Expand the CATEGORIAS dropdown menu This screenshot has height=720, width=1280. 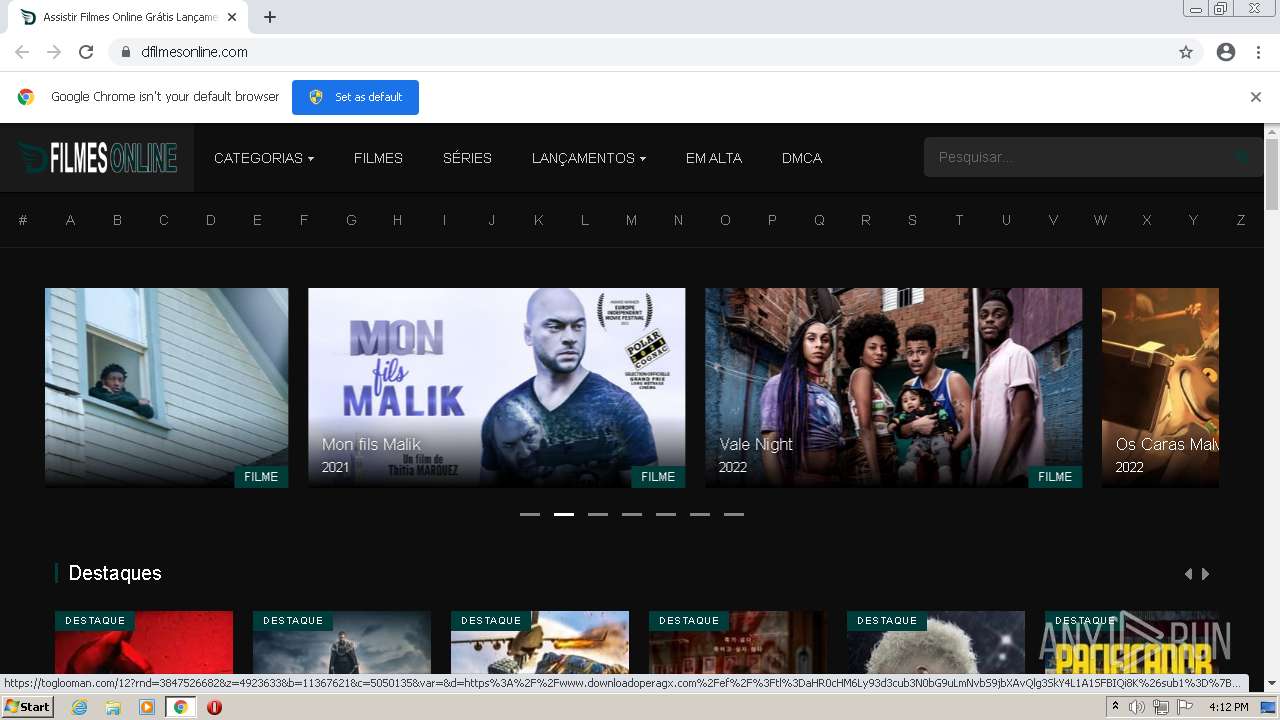[x=264, y=158]
